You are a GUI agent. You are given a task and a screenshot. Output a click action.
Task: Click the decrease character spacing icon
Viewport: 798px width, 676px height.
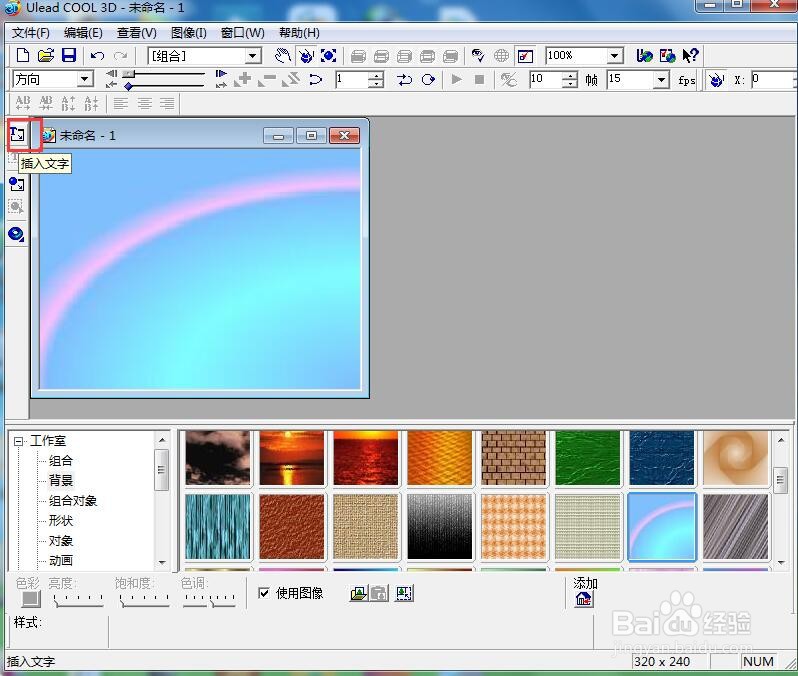coord(46,103)
